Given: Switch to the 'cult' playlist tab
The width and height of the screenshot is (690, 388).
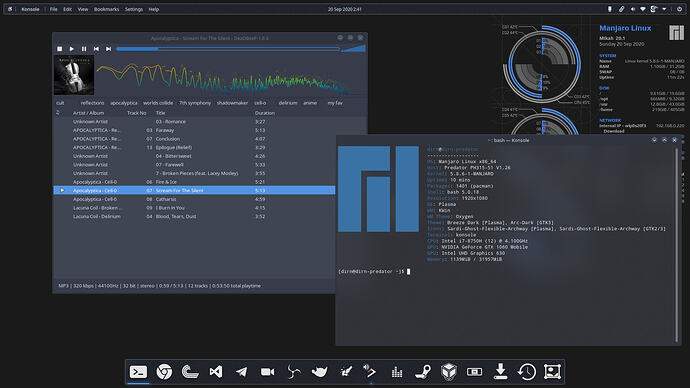Looking at the screenshot, I should click(60, 103).
